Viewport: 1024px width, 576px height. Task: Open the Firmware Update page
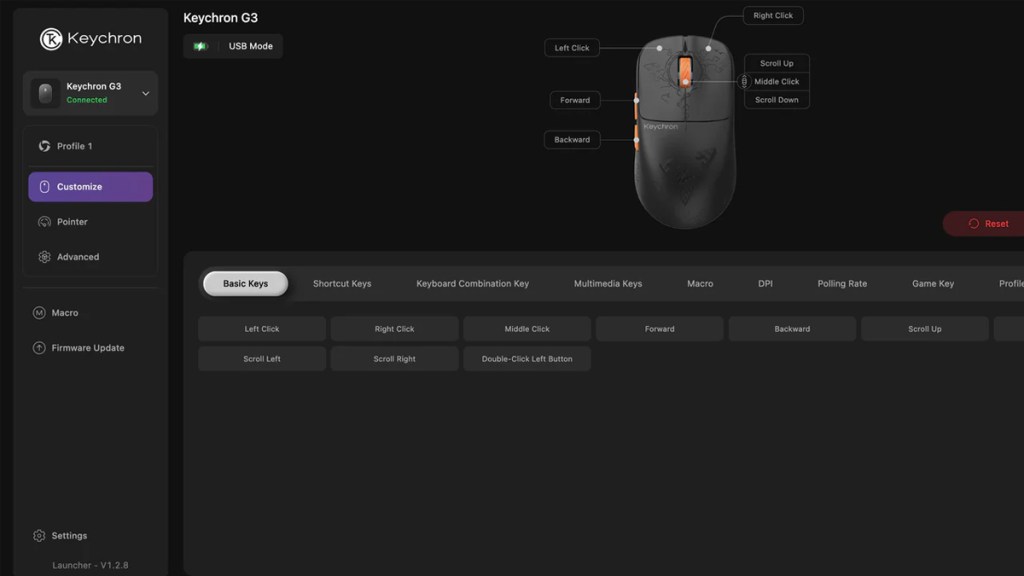tap(88, 348)
